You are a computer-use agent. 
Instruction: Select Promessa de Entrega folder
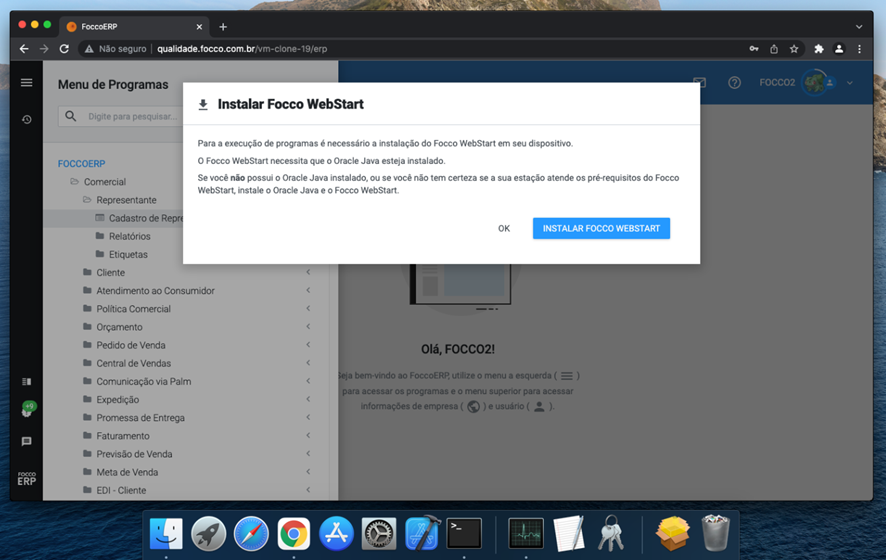tap(134, 418)
